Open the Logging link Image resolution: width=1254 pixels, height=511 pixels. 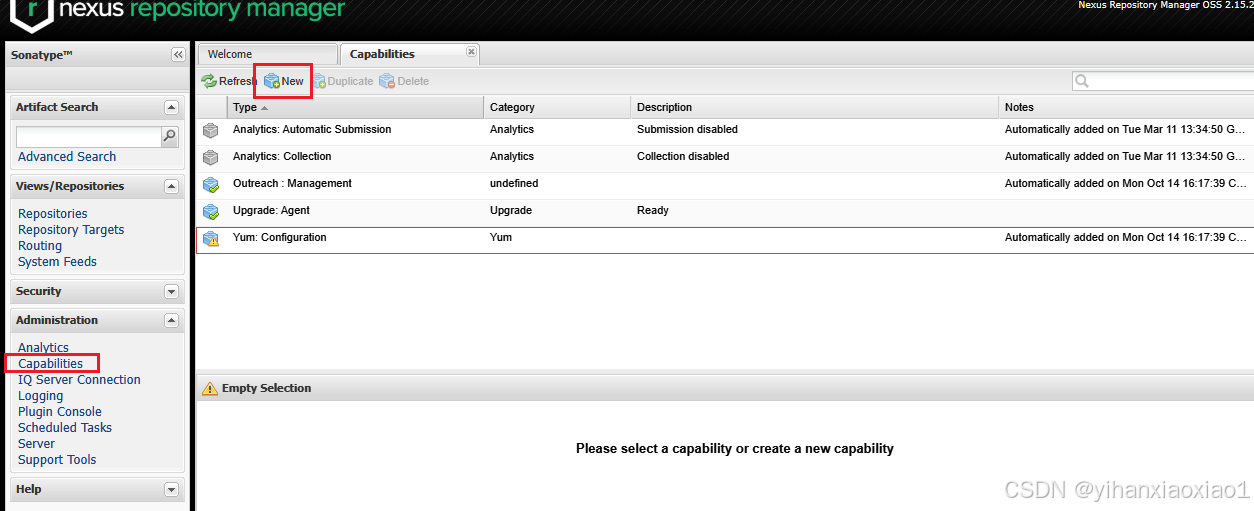pos(40,396)
